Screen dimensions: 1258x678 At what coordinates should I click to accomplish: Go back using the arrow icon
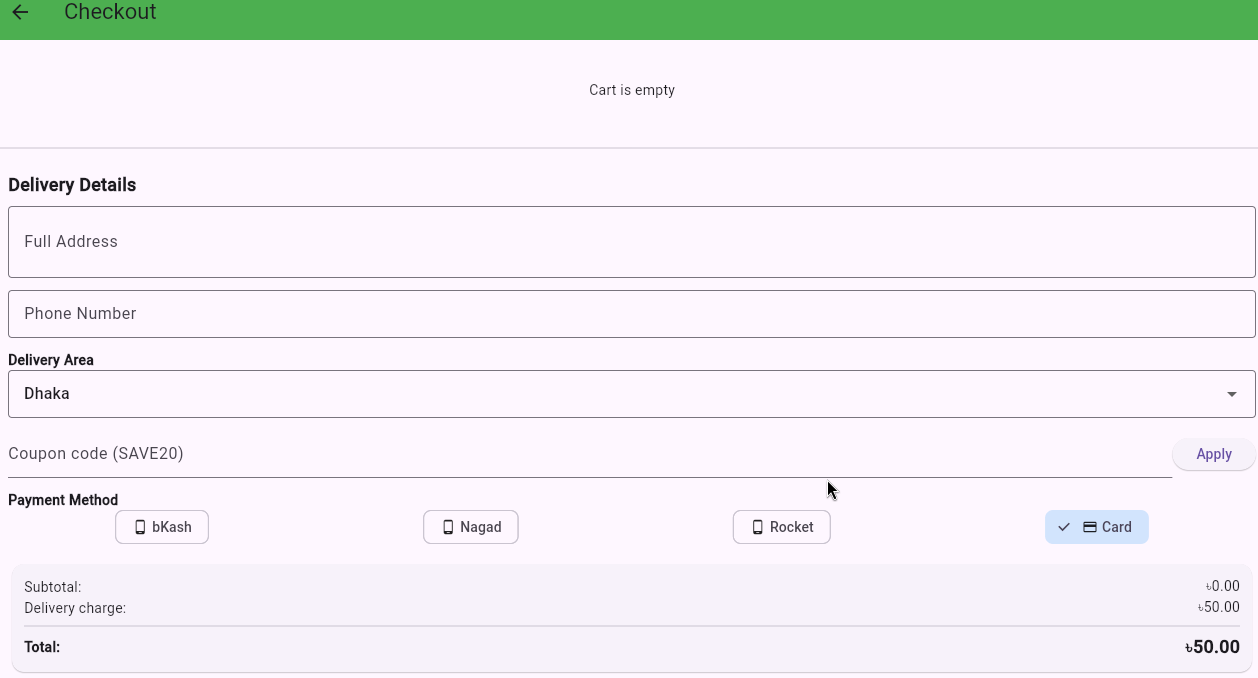coord(20,12)
